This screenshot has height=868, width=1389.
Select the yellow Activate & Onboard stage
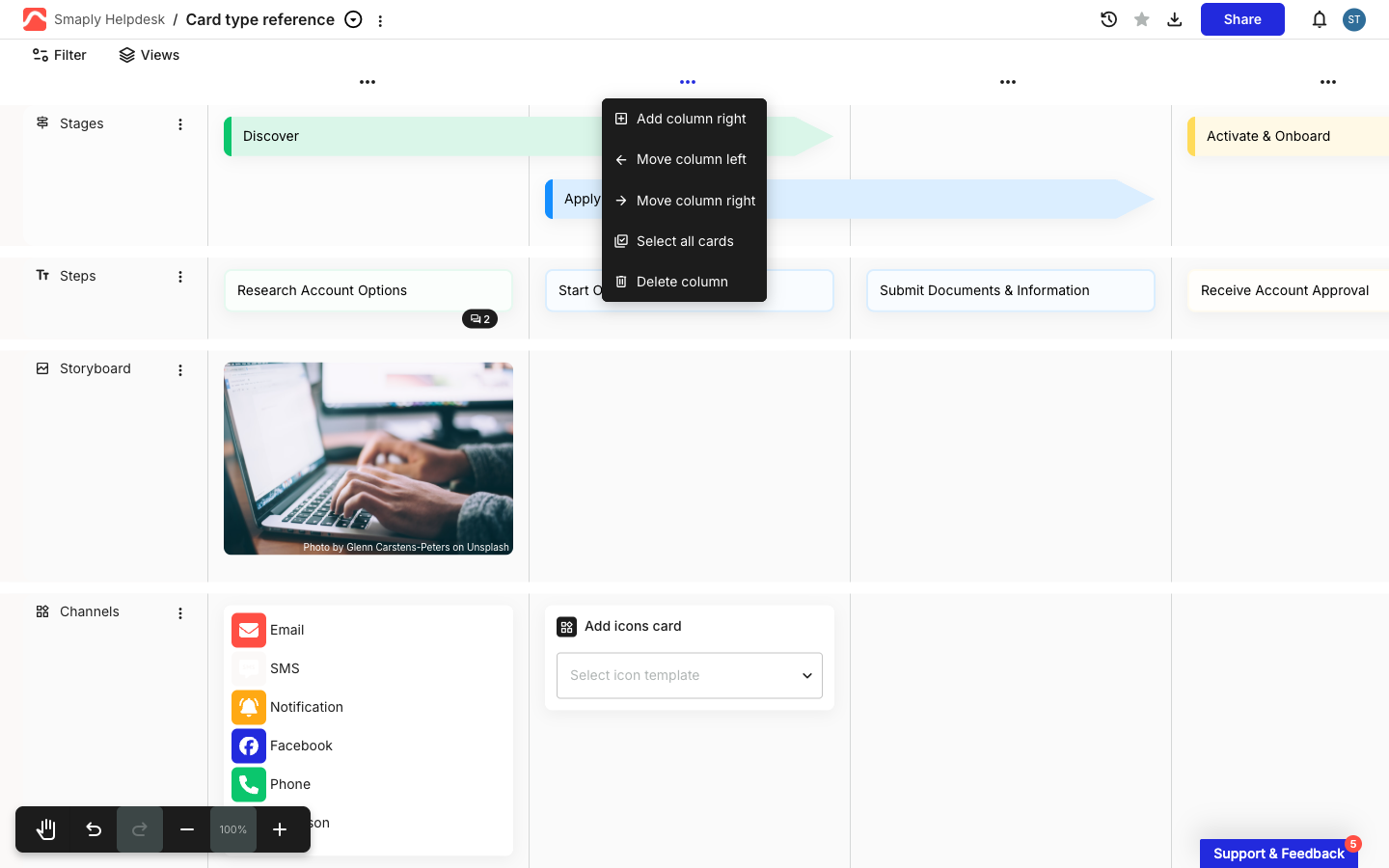coord(1288,136)
